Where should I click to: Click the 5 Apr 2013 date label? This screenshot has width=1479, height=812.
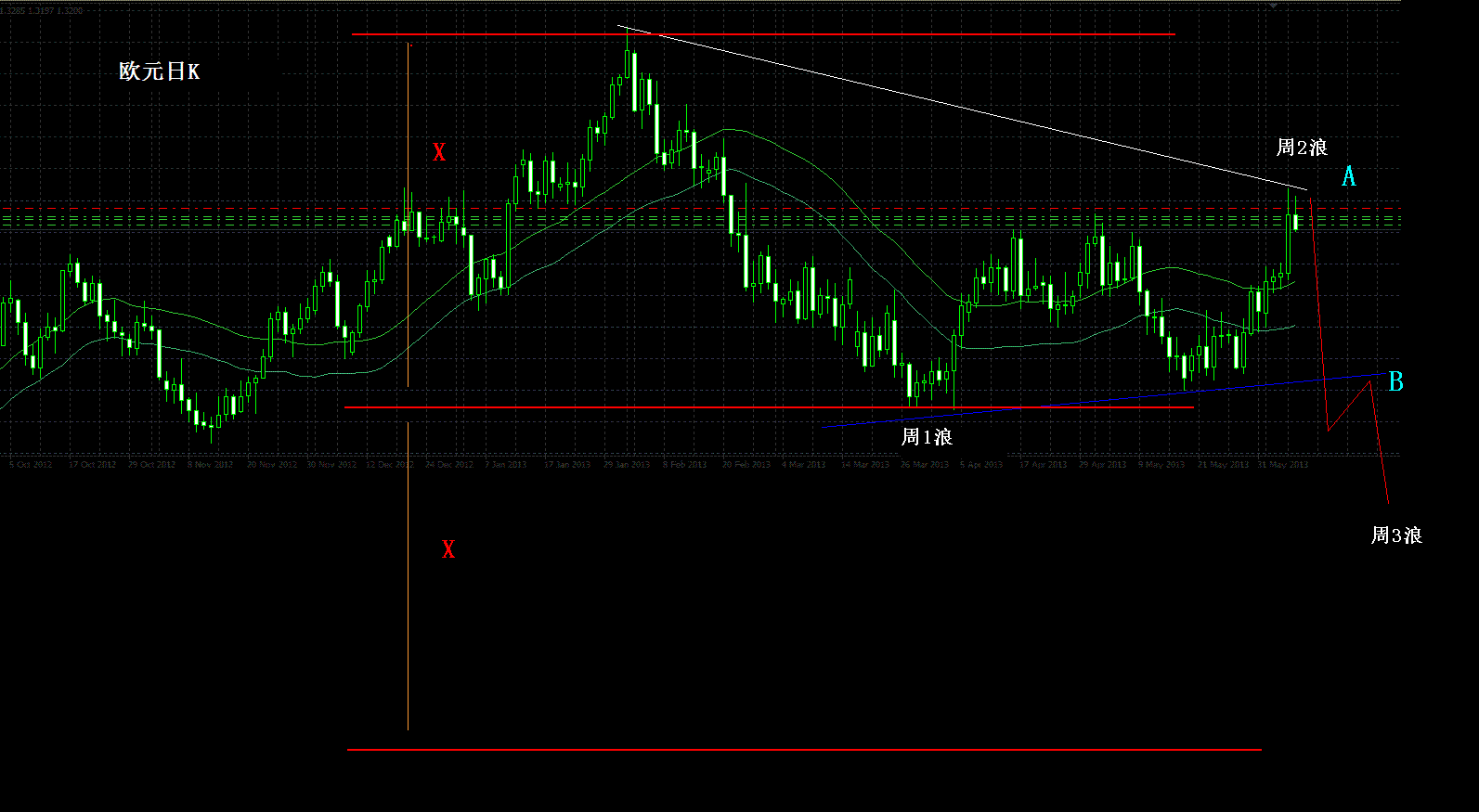(981, 464)
